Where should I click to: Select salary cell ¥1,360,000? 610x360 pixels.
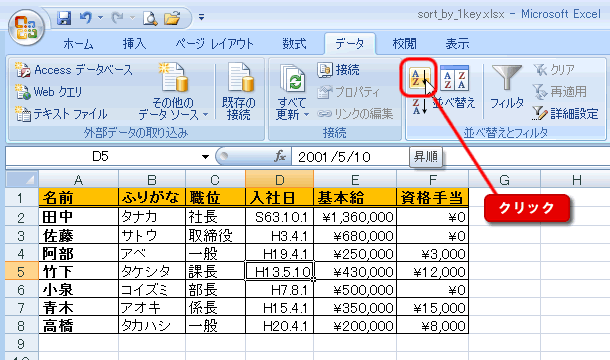[355, 217]
